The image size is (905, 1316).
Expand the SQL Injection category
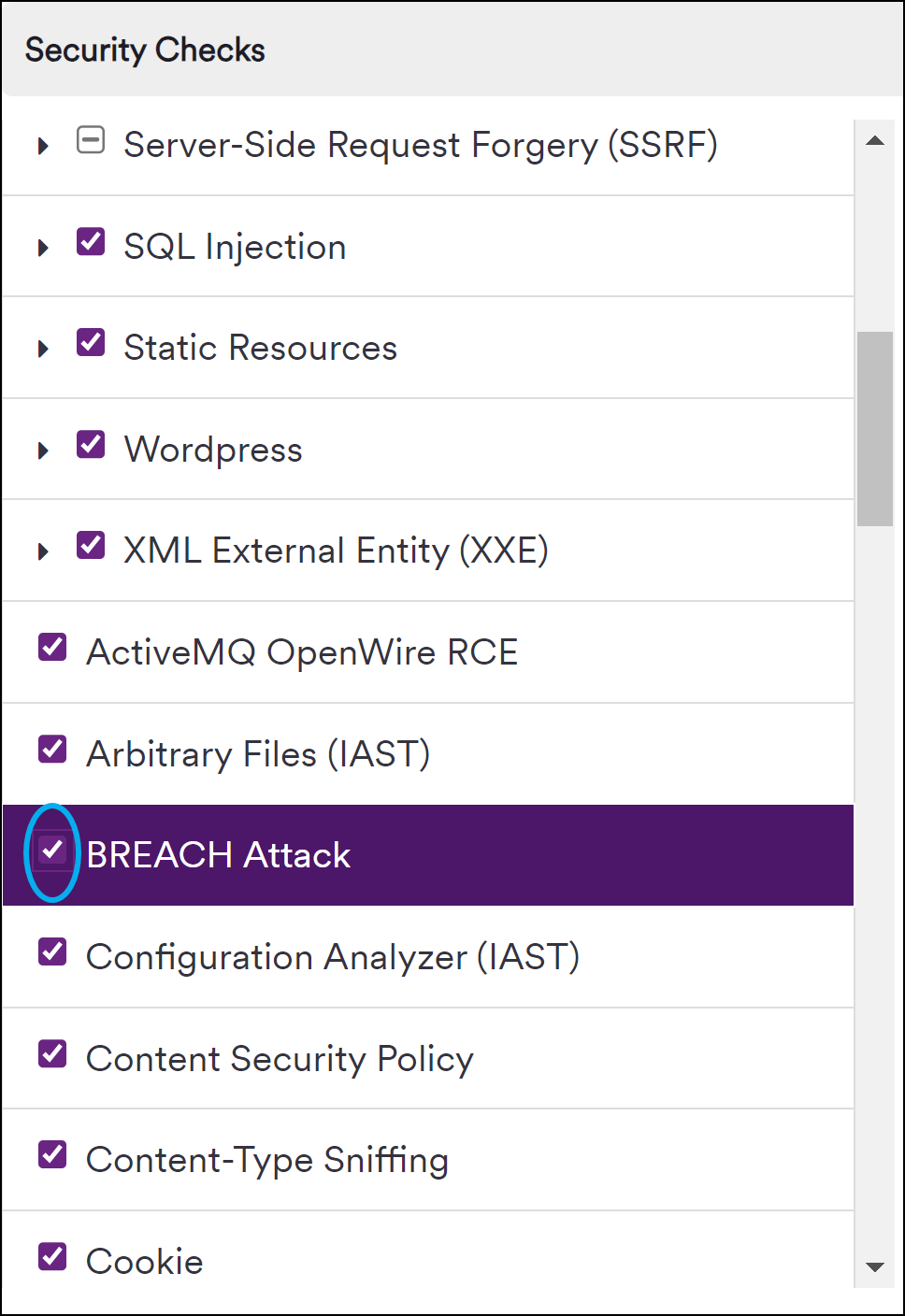click(x=42, y=246)
